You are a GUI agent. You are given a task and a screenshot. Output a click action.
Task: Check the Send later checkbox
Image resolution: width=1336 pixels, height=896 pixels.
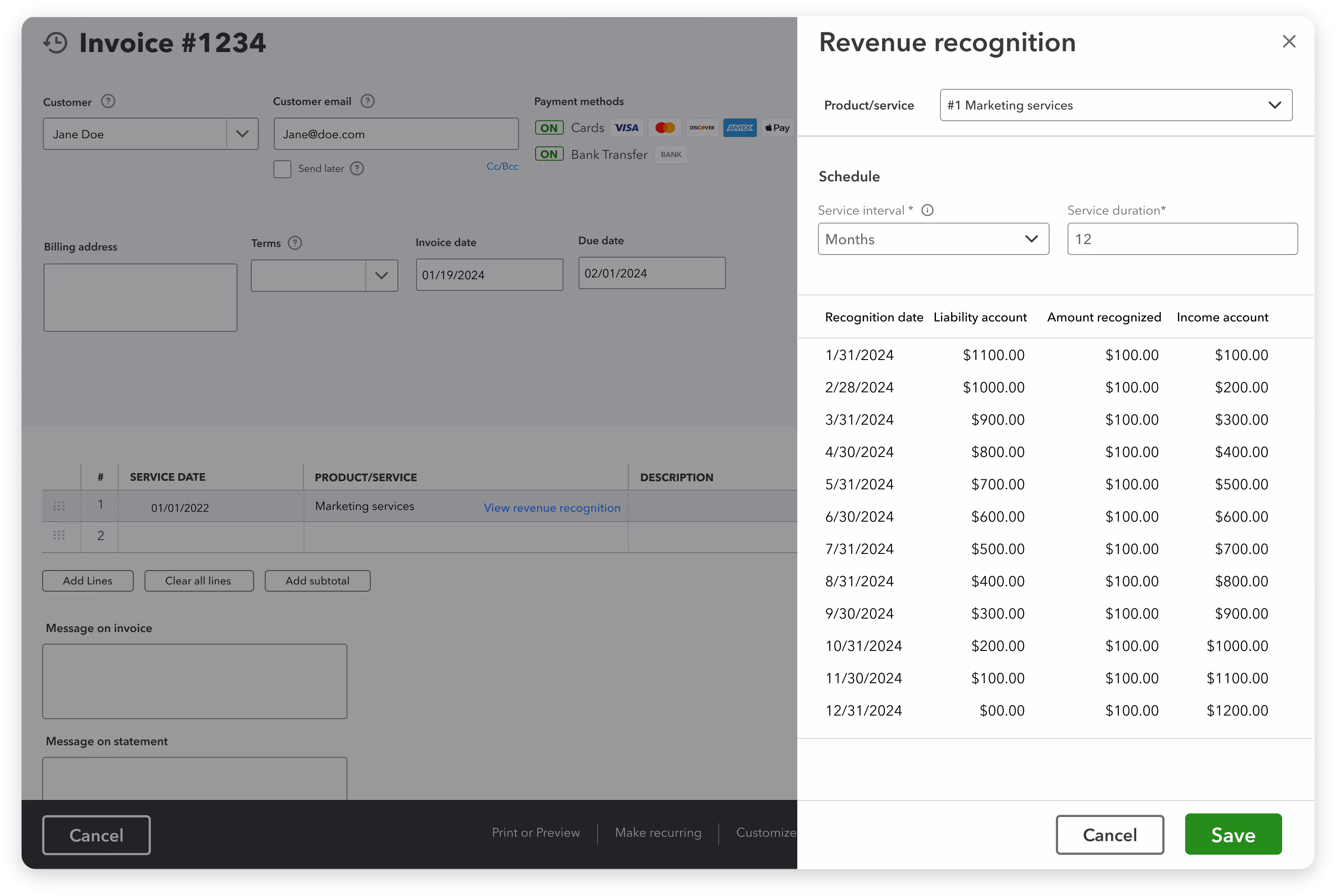pyautogui.click(x=282, y=169)
